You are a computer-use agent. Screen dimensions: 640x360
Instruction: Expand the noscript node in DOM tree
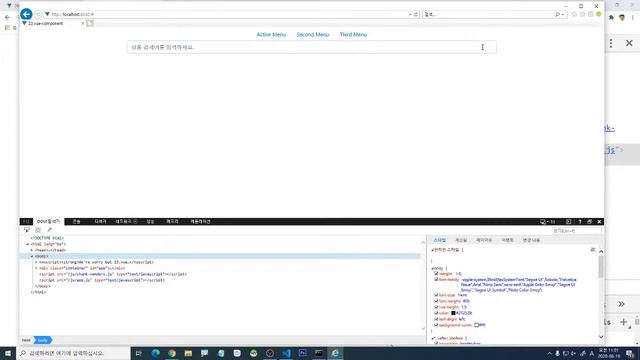(x=36, y=262)
